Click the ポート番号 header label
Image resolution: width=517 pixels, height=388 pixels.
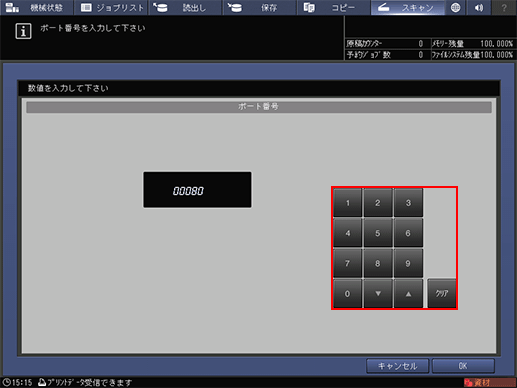pos(259,107)
